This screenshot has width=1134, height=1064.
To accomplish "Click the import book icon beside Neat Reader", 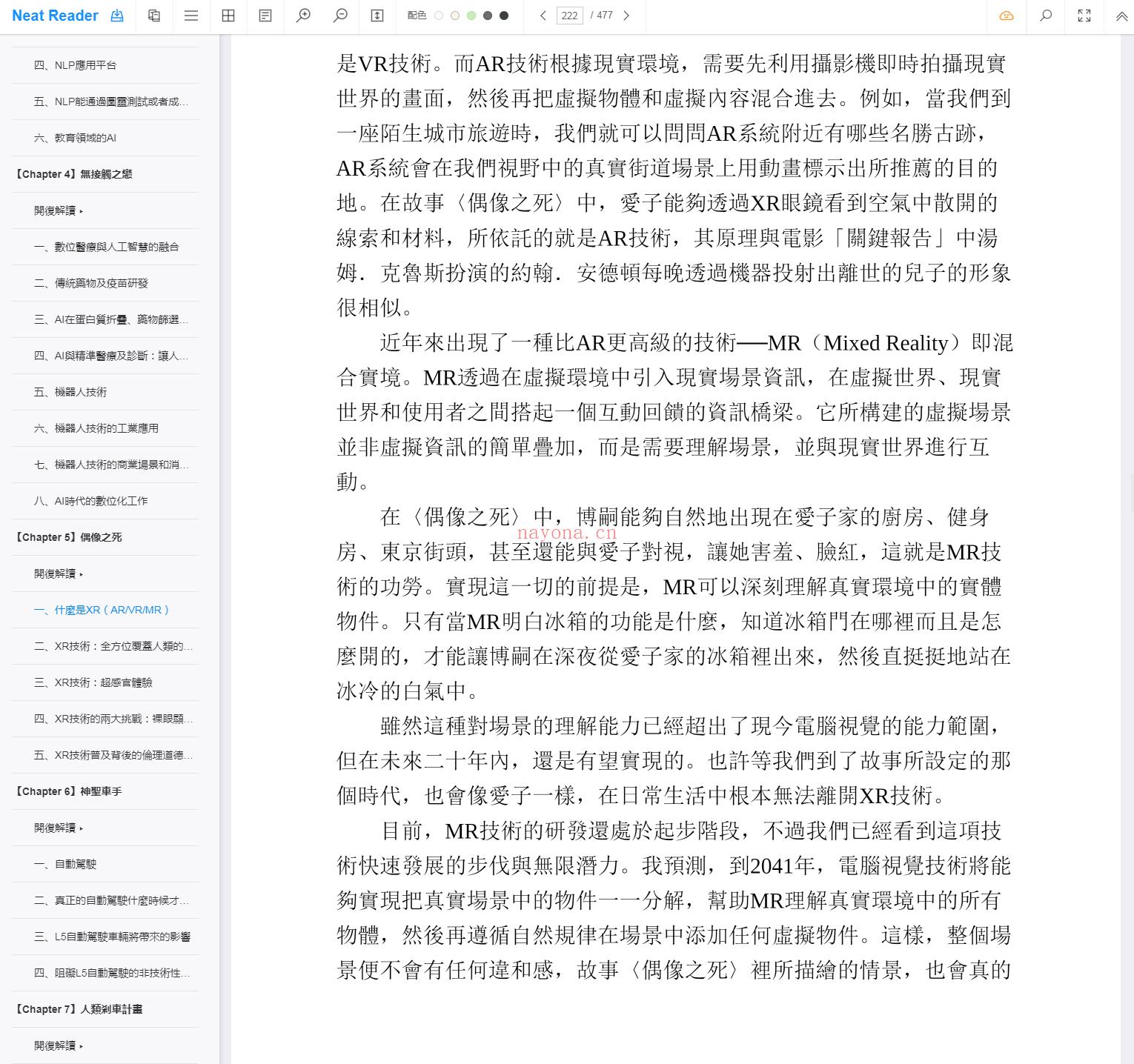I will point(117,16).
